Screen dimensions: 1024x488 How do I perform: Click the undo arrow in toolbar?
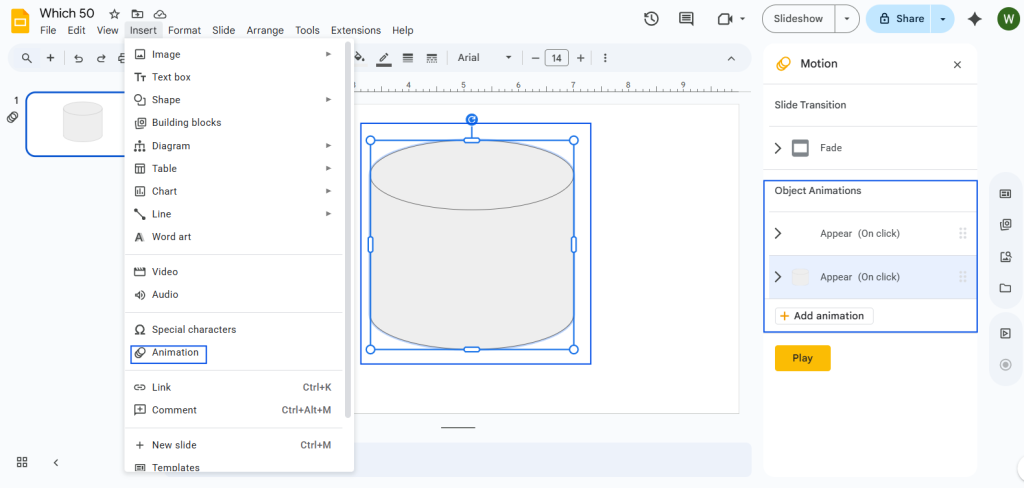(78, 58)
